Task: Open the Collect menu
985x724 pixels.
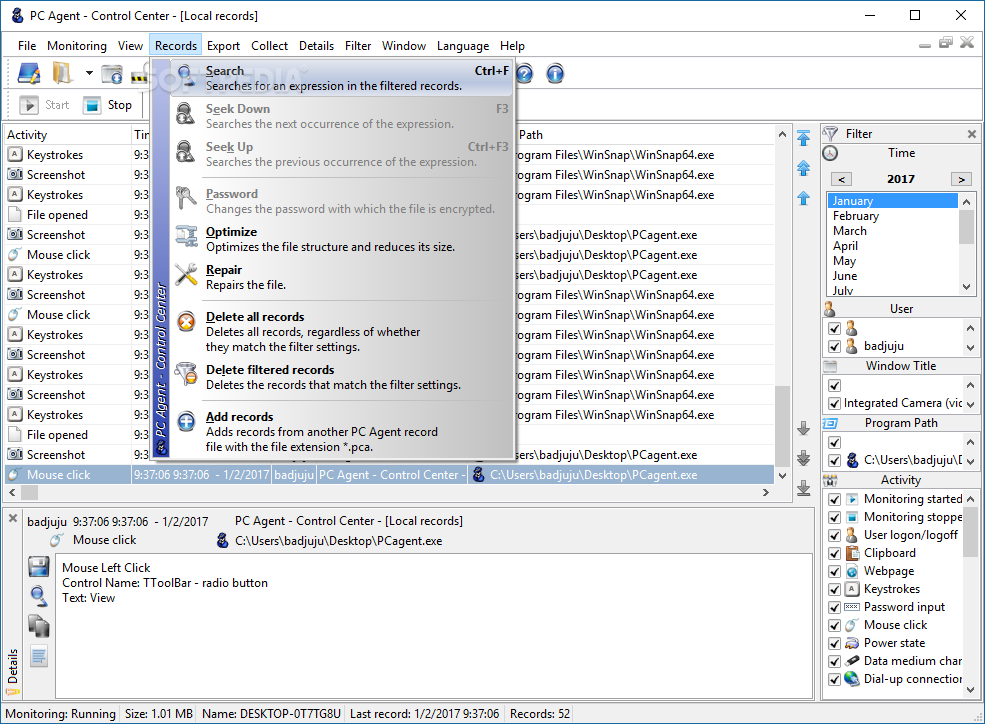Action: pos(269,46)
